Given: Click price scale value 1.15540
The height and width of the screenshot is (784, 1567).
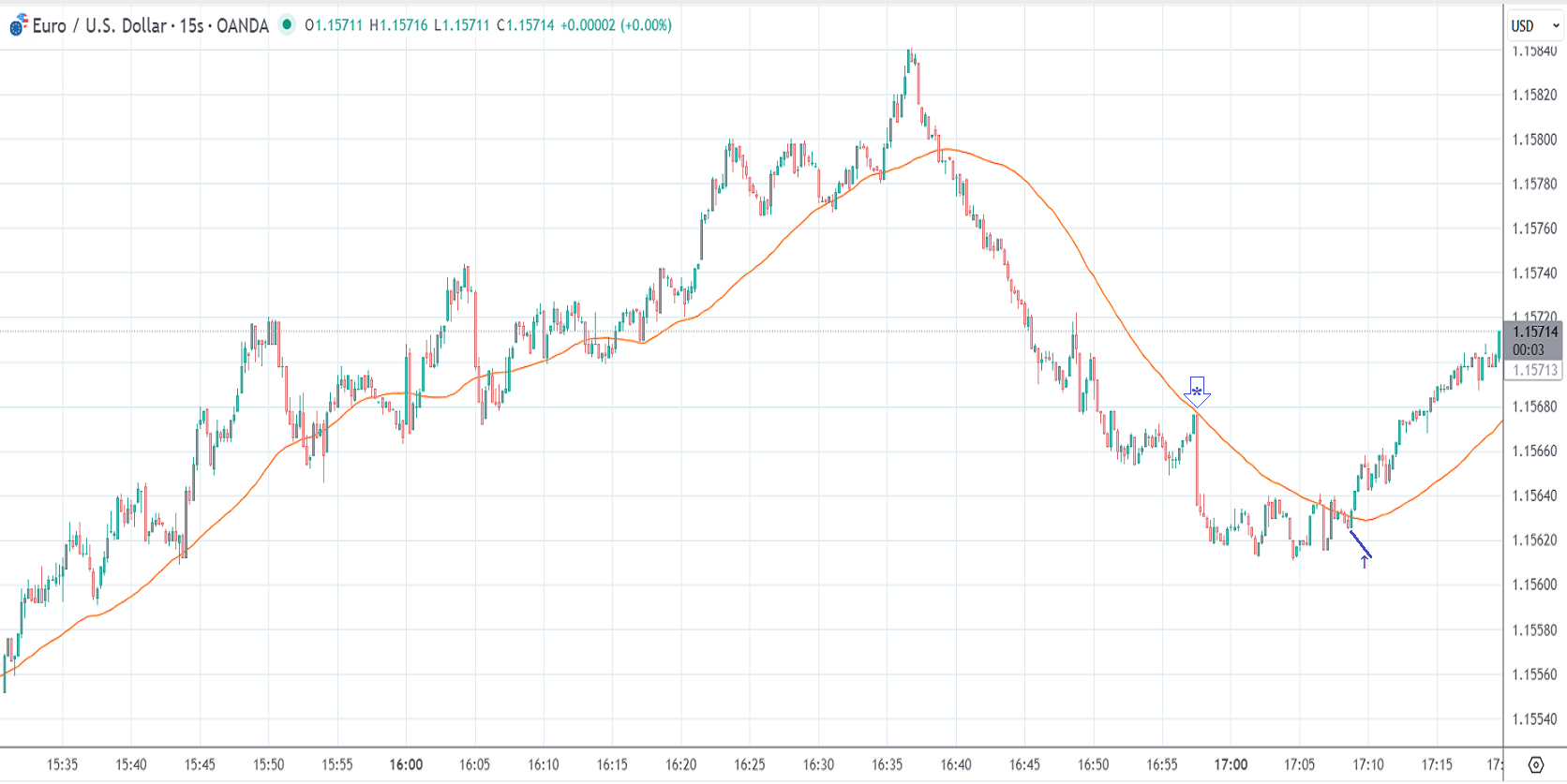Looking at the screenshot, I should coord(1534,719).
